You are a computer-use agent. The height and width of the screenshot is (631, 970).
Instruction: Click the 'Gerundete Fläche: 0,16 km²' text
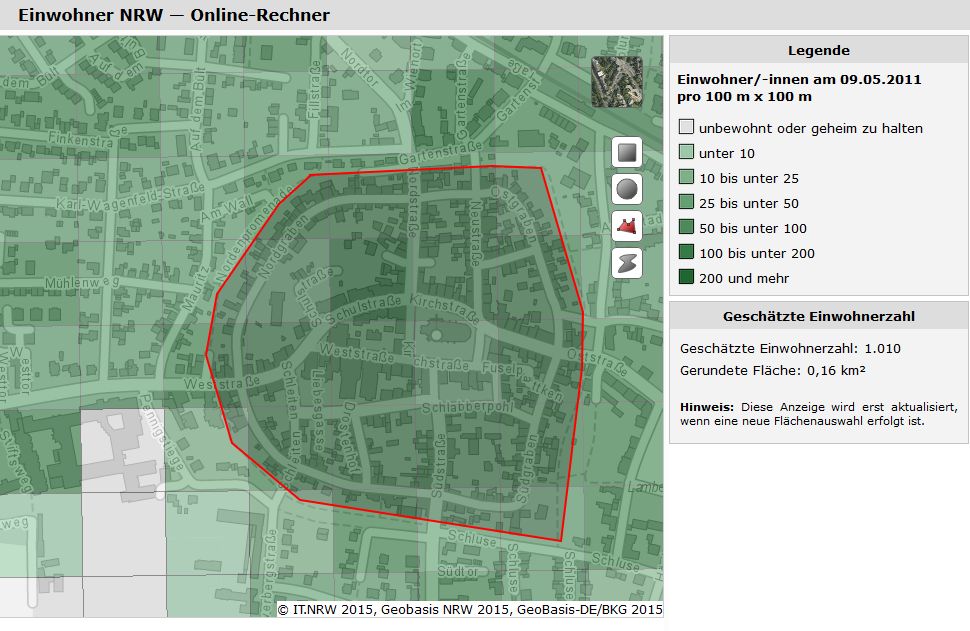[x=772, y=370]
